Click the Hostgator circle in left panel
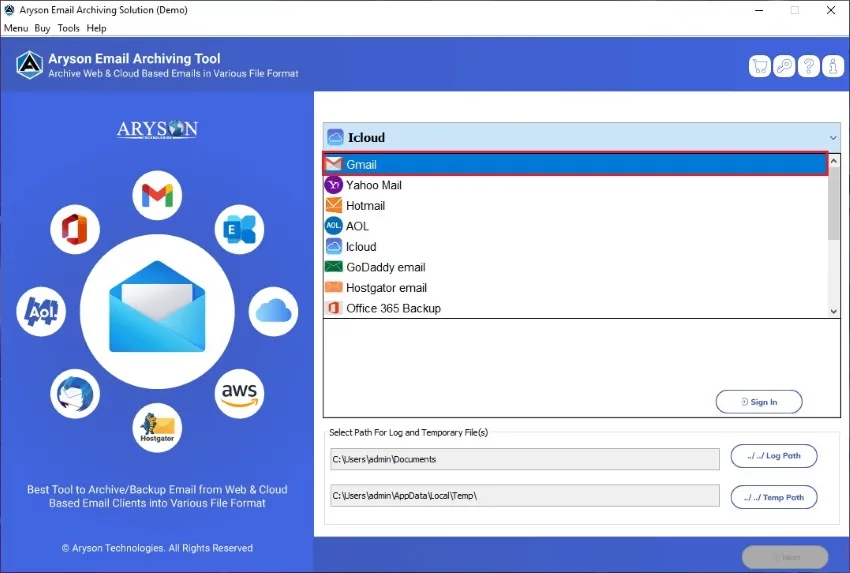Screen dimensions: 850x573 click(157, 428)
